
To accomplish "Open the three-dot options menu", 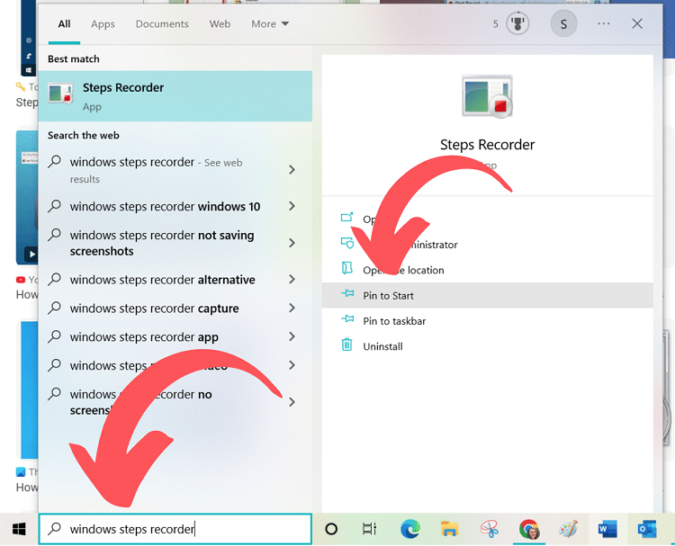I will click(604, 24).
